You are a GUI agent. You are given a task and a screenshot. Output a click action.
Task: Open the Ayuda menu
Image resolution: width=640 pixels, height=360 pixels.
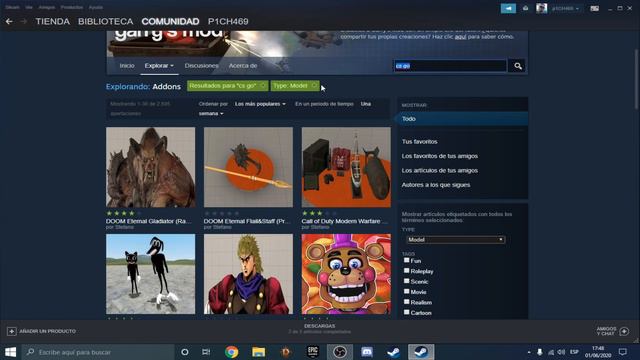[96, 7]
